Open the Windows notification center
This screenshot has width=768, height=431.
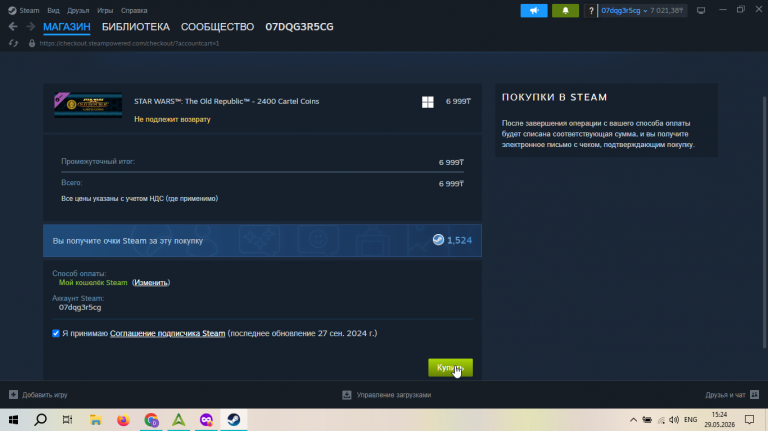(749, 420)
